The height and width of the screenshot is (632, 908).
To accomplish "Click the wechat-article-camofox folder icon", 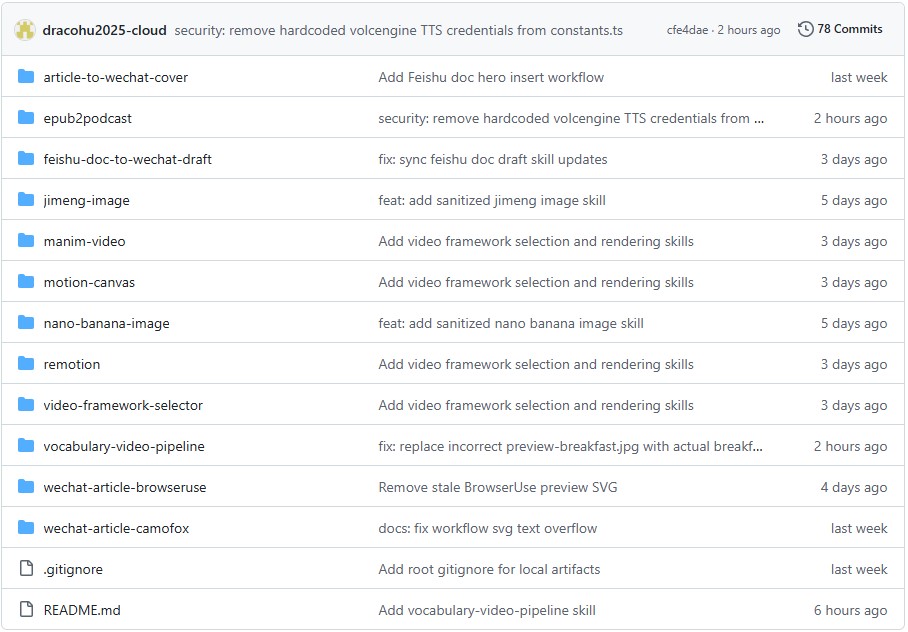I will [26, 528].
